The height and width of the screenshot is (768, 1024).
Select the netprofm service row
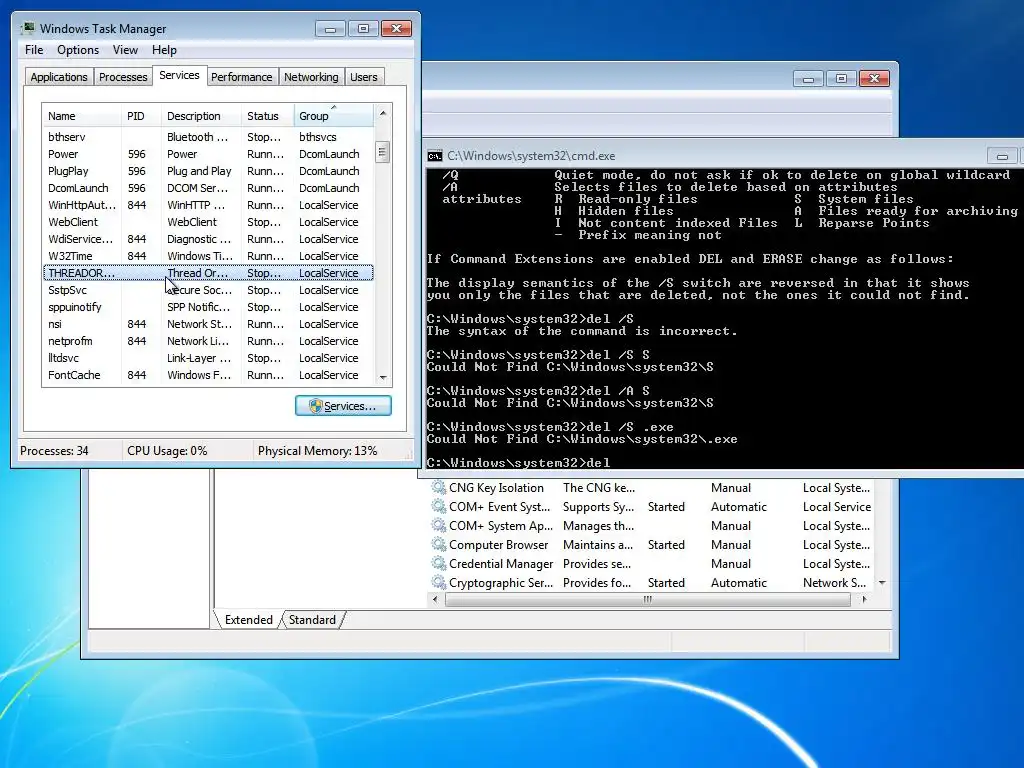pyautogui.click(x=208, y=341)
